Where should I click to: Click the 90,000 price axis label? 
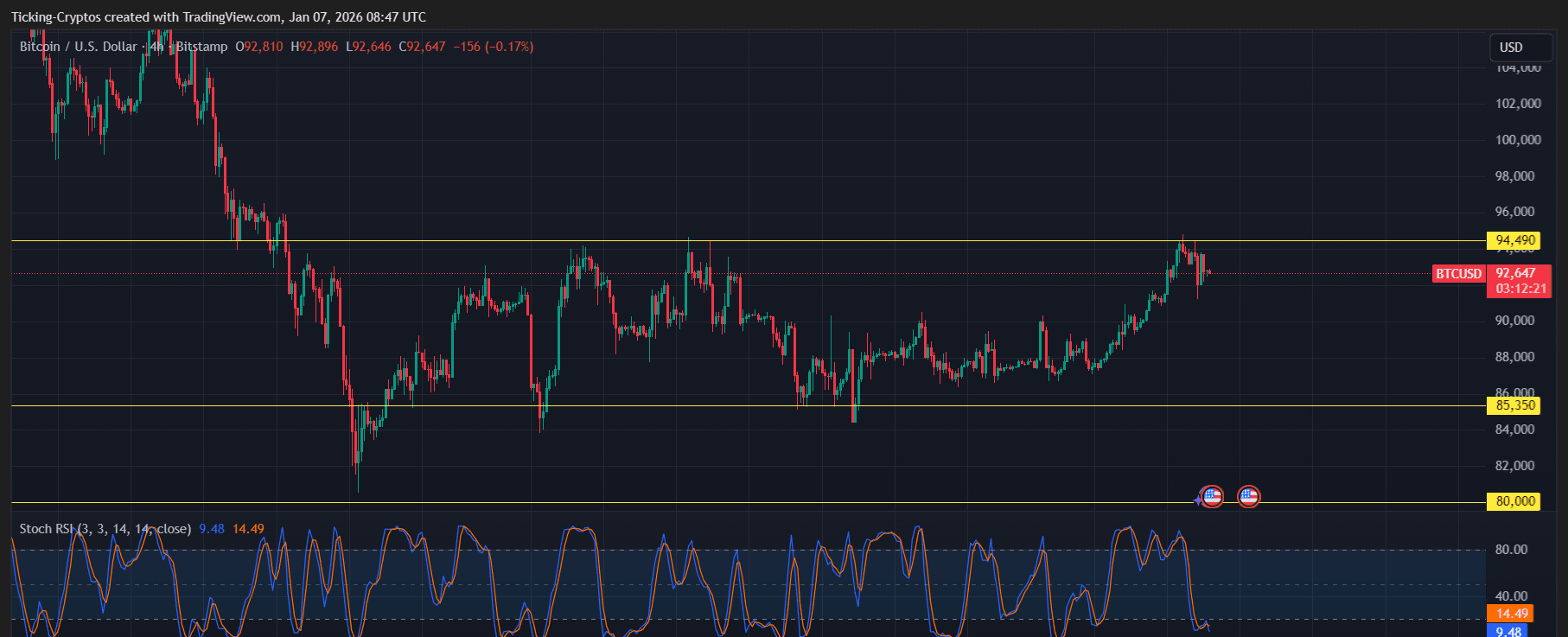(1515, 321)
